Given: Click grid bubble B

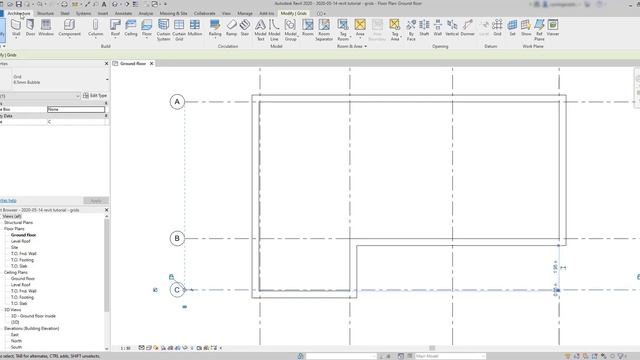Looking at the screenshot, I should pos(177,238).
